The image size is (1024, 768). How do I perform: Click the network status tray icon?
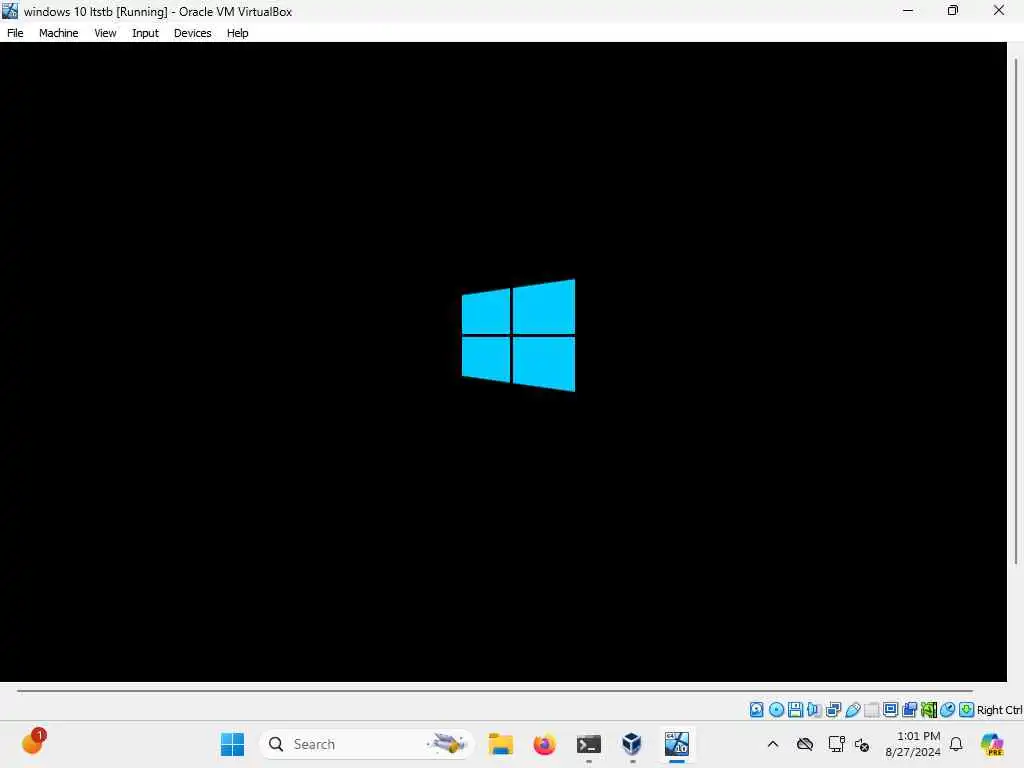tap(836, 744)
